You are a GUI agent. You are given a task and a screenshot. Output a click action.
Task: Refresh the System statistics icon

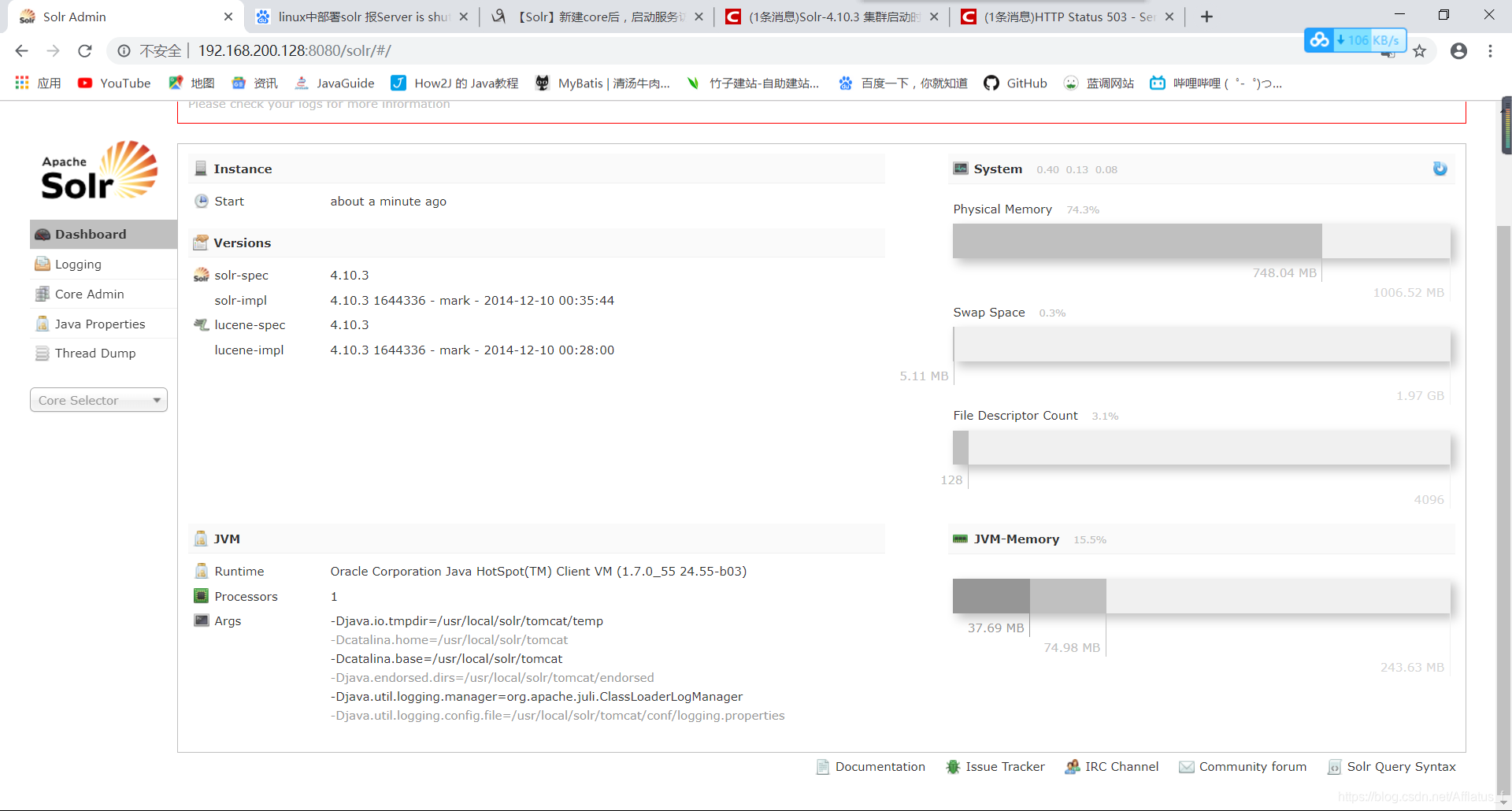click(x=1440, y=168)
